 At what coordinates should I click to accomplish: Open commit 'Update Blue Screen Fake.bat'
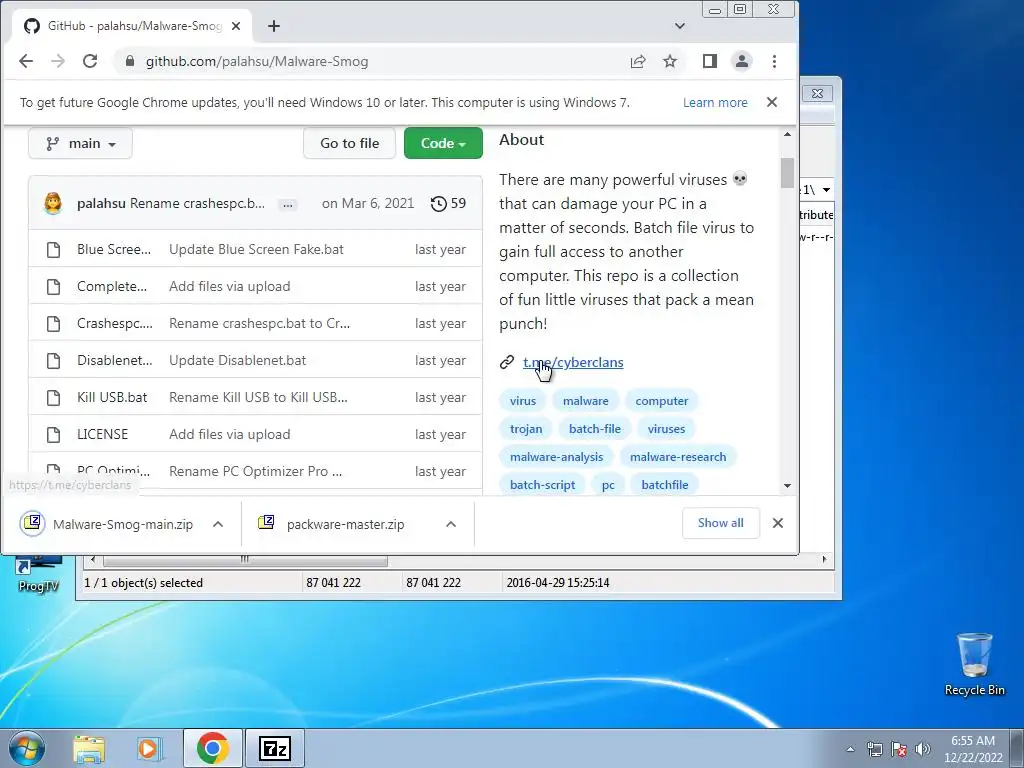pos(256,249)
